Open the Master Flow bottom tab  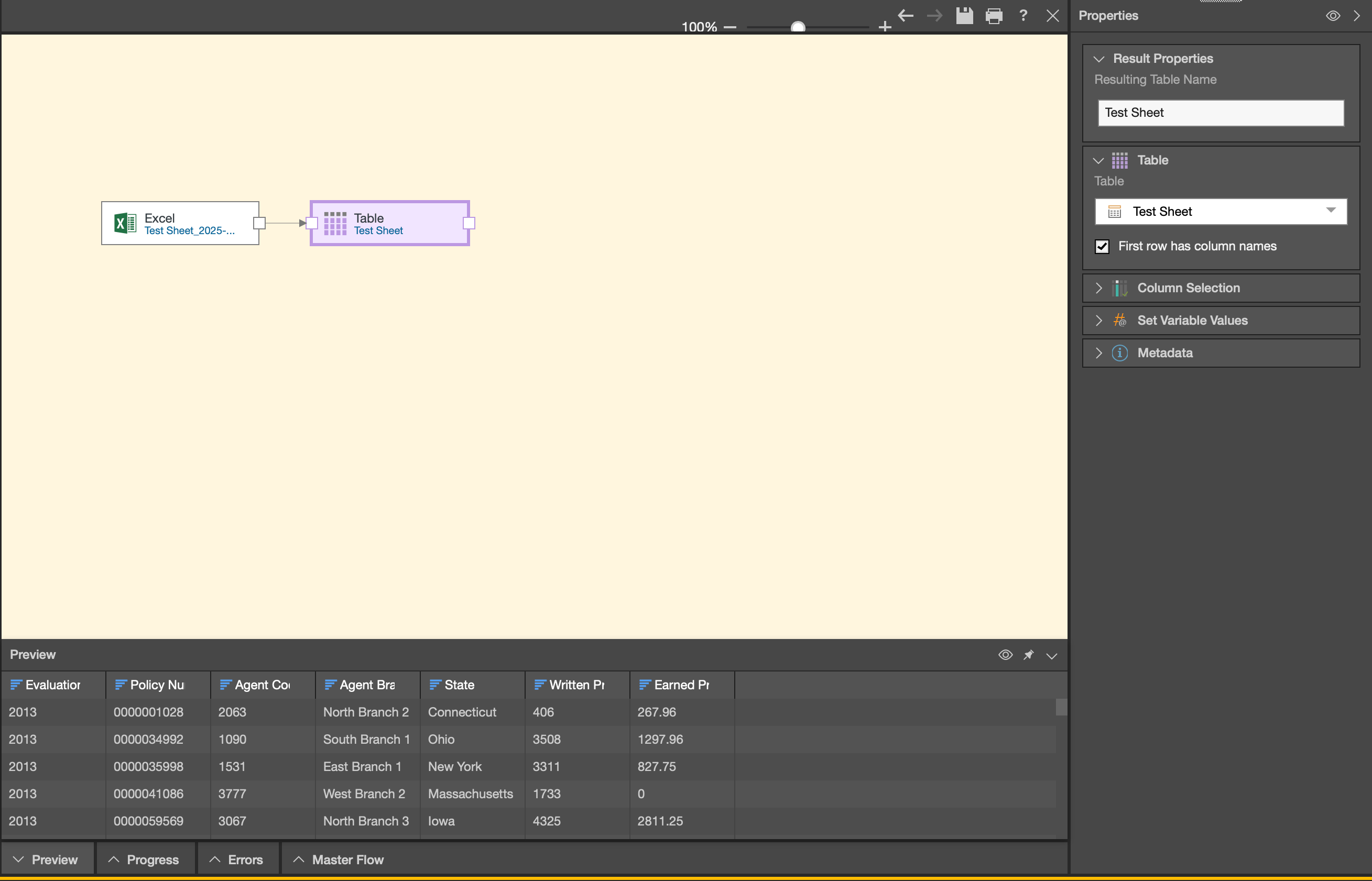pyautogui.click(x=340, y=860)
